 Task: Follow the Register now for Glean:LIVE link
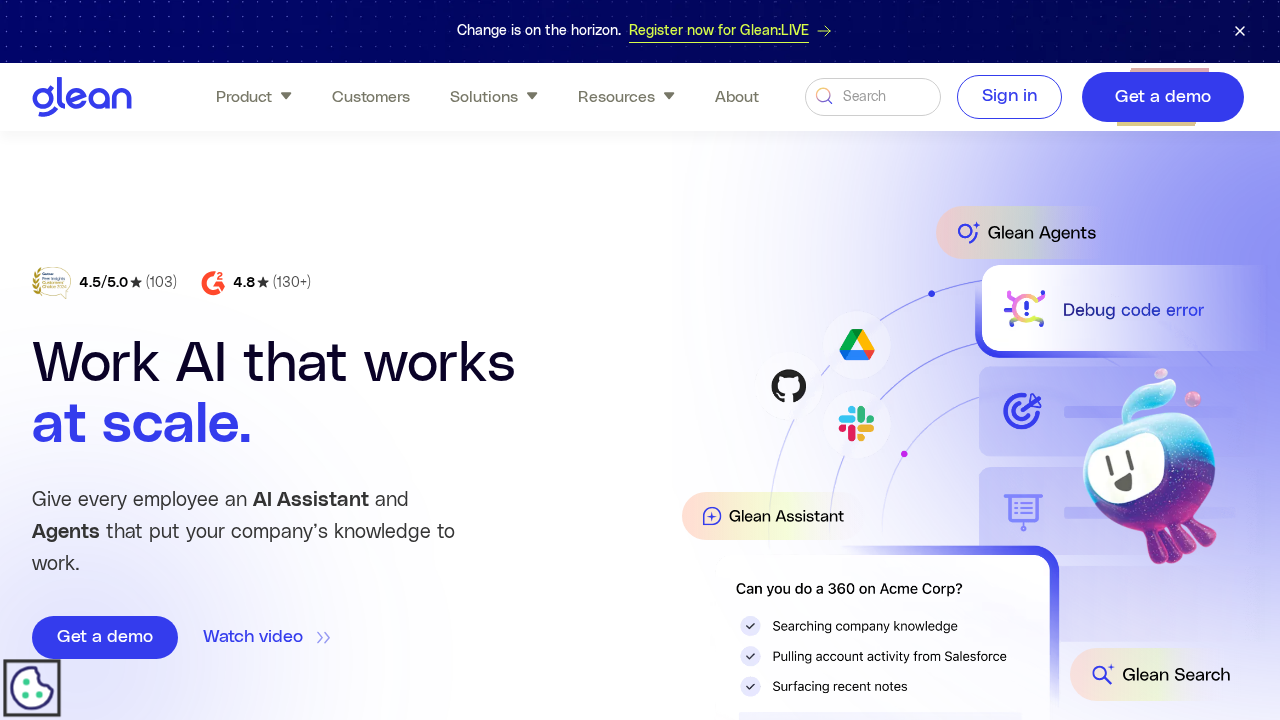tap(718, 30)
